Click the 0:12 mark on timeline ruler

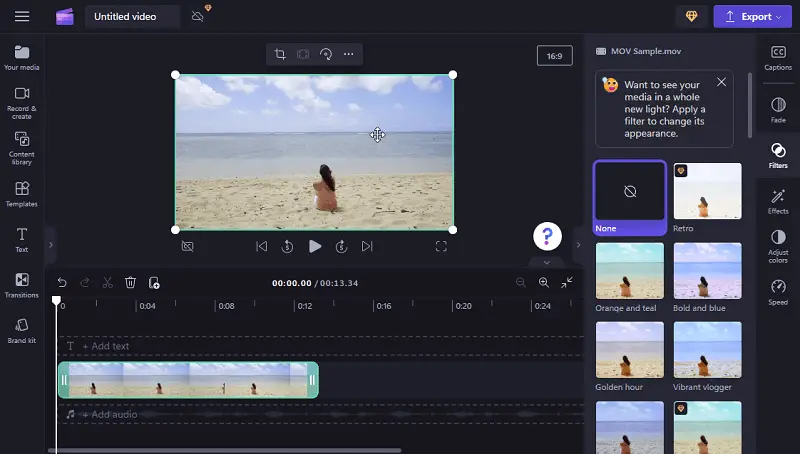[305, 306]
